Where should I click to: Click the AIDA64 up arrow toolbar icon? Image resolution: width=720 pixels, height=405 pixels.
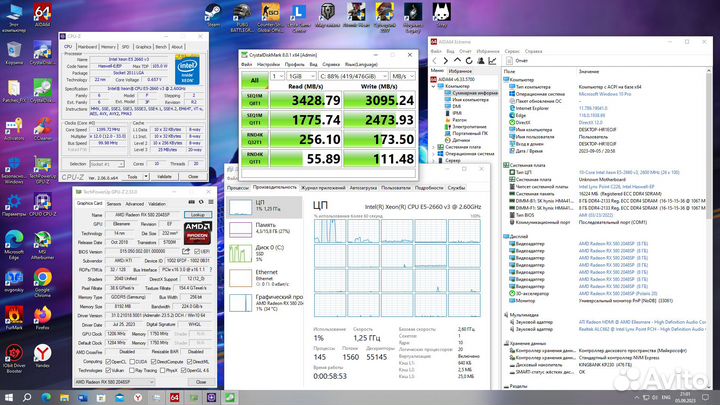click(457, 61)
